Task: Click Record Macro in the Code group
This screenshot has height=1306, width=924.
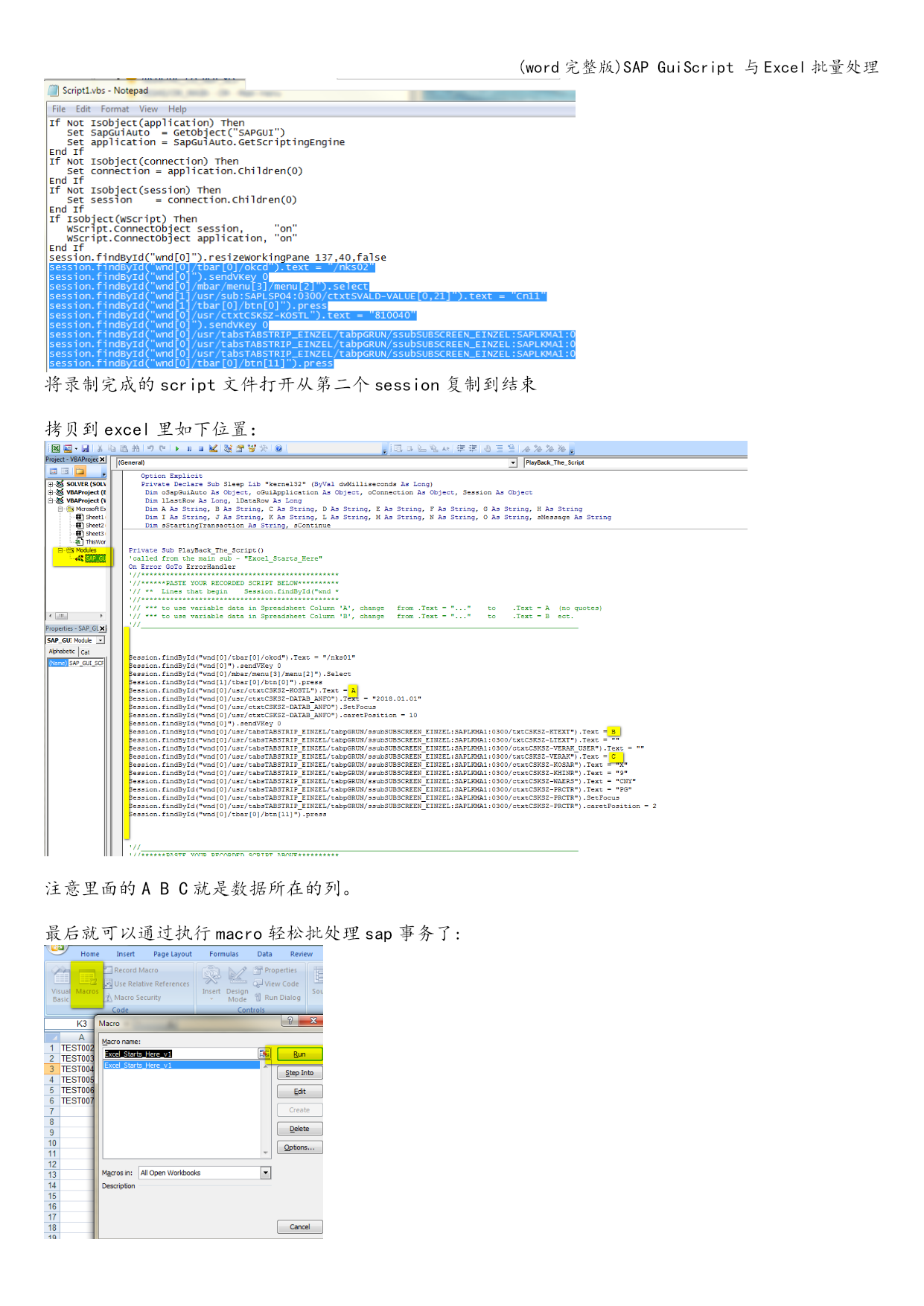Action: [132, 970]
